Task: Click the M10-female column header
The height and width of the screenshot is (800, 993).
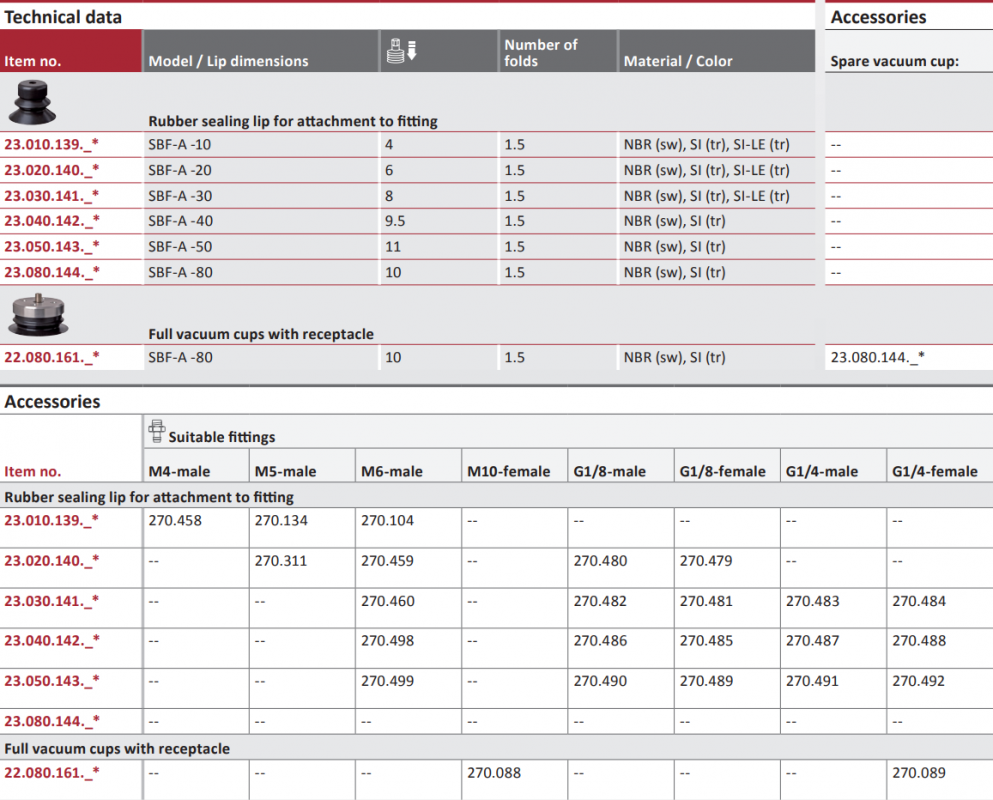Action: (509, 471)
